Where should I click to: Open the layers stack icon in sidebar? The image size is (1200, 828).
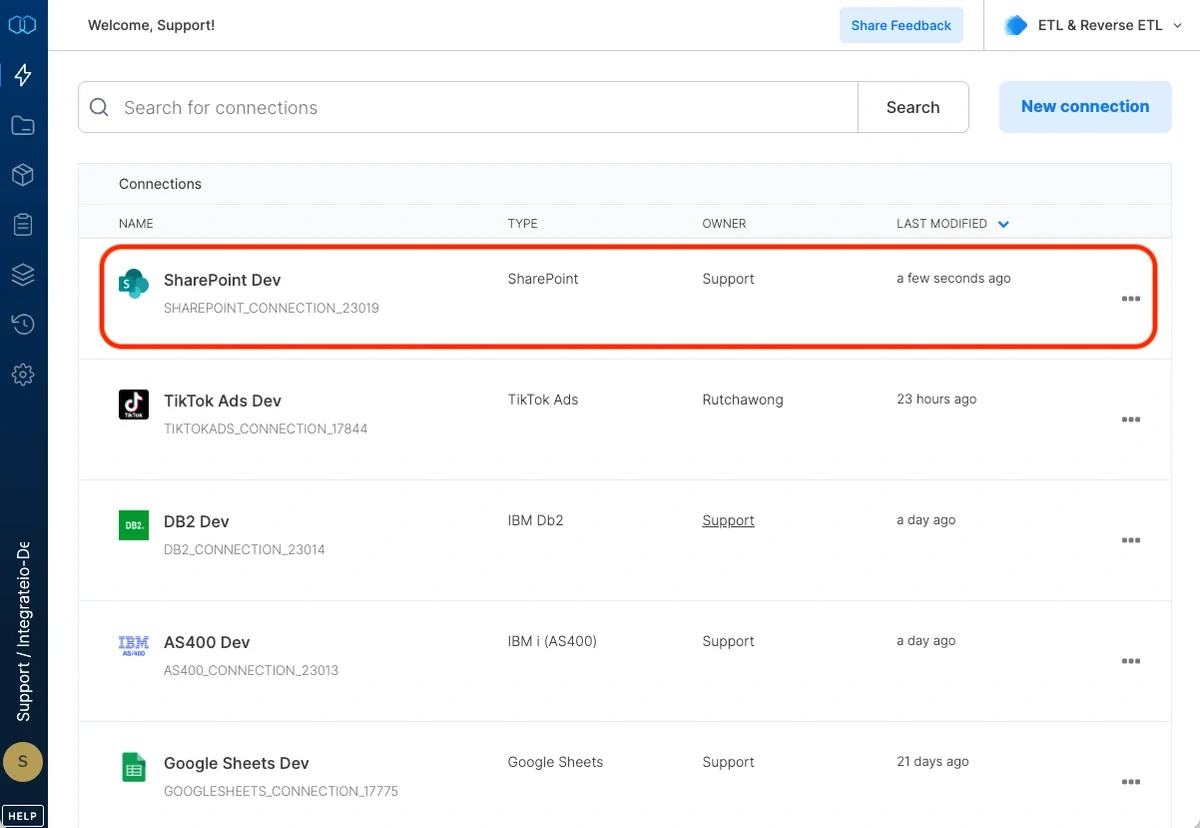point(22,274)
